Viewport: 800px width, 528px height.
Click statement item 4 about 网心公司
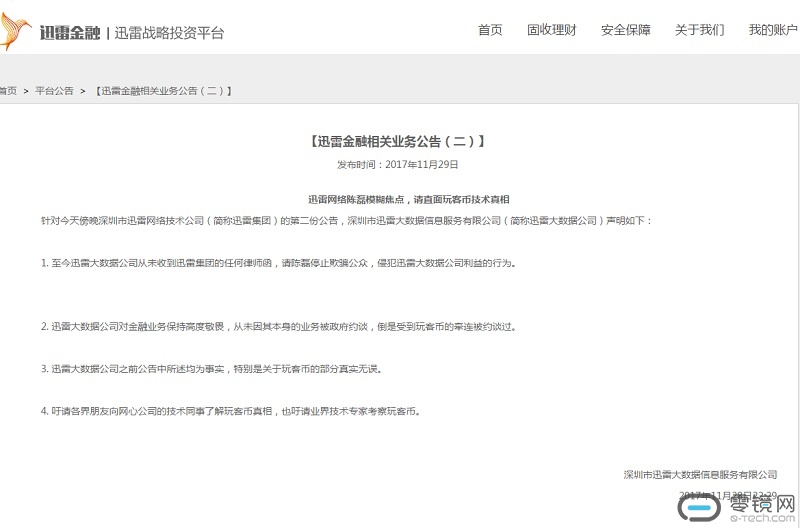point(230,410)
